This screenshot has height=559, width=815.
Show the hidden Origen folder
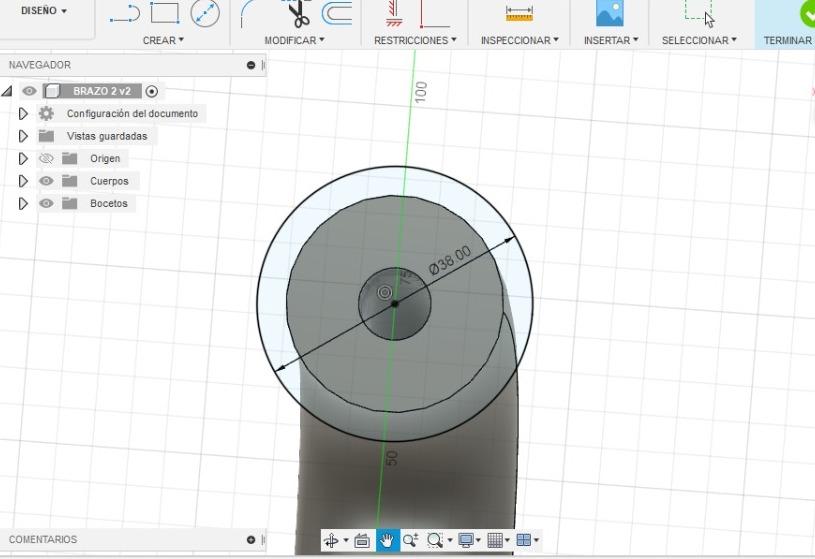pos(46,158)
